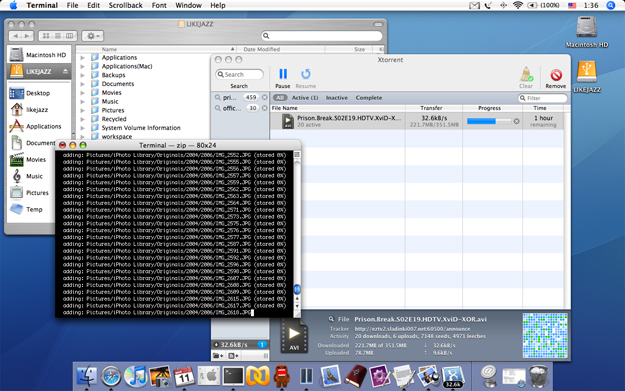The width and height of the screenshot is (625, 391).
Task: Expand the Movies folder in Finder list
Action: tap(83, 92)
